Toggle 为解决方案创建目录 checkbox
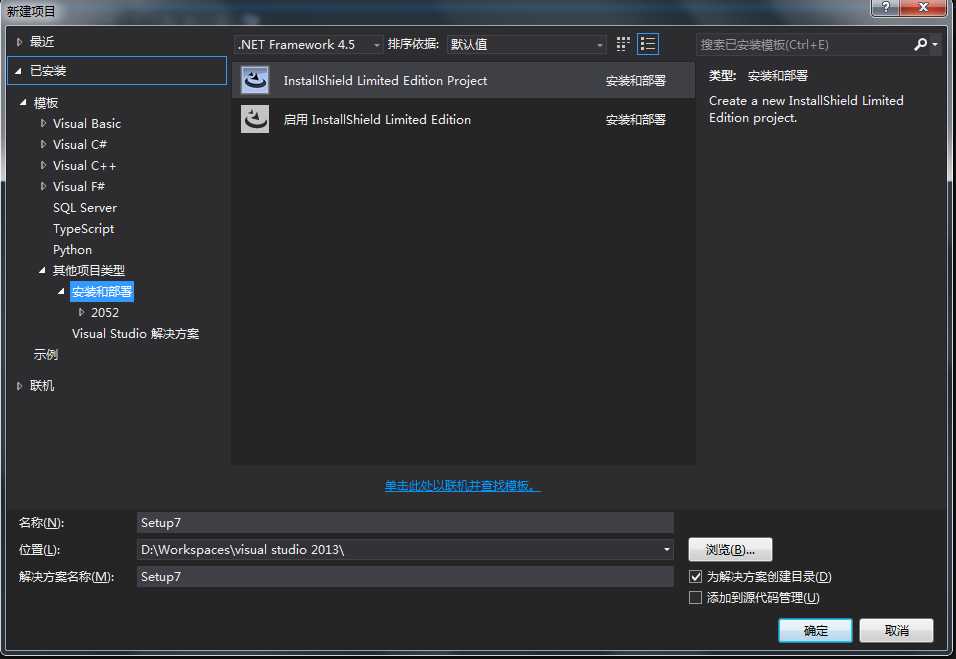 [x=695, y=576]
